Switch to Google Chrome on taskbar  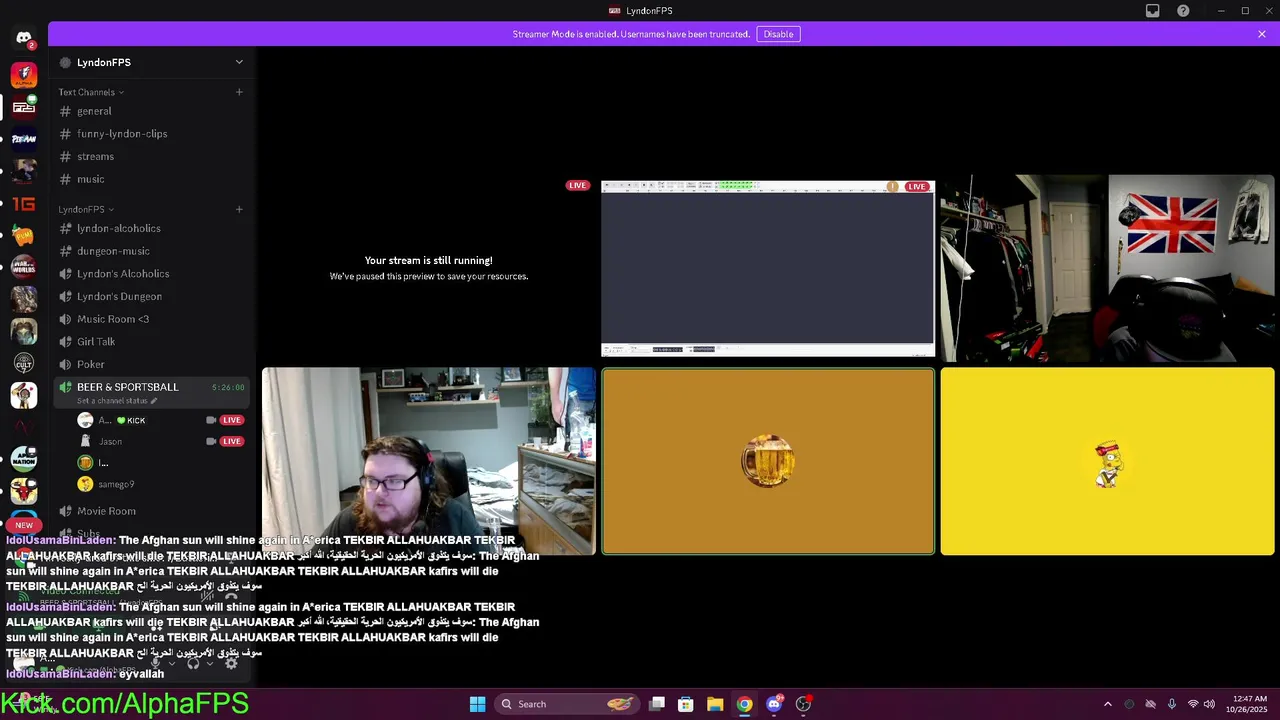point(744,704)
